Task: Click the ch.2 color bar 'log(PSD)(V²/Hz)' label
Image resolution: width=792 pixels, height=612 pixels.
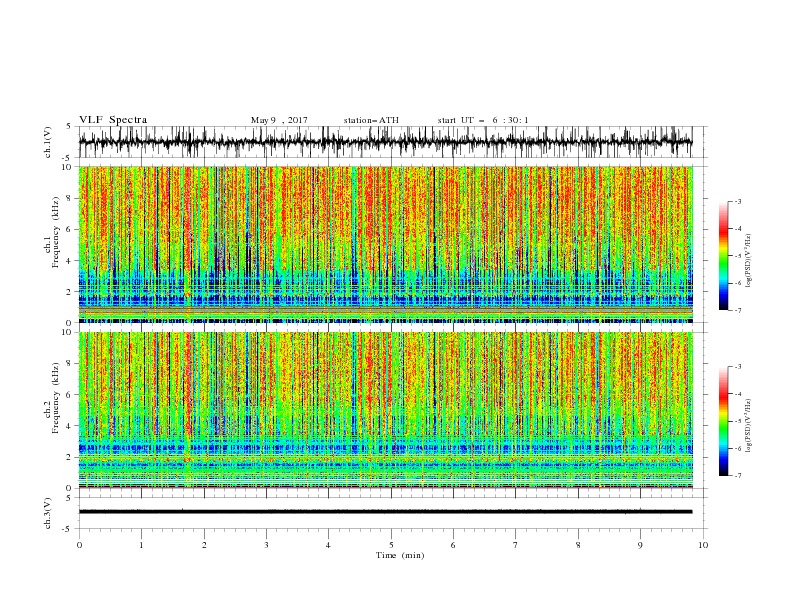Action: click(748, 425)
